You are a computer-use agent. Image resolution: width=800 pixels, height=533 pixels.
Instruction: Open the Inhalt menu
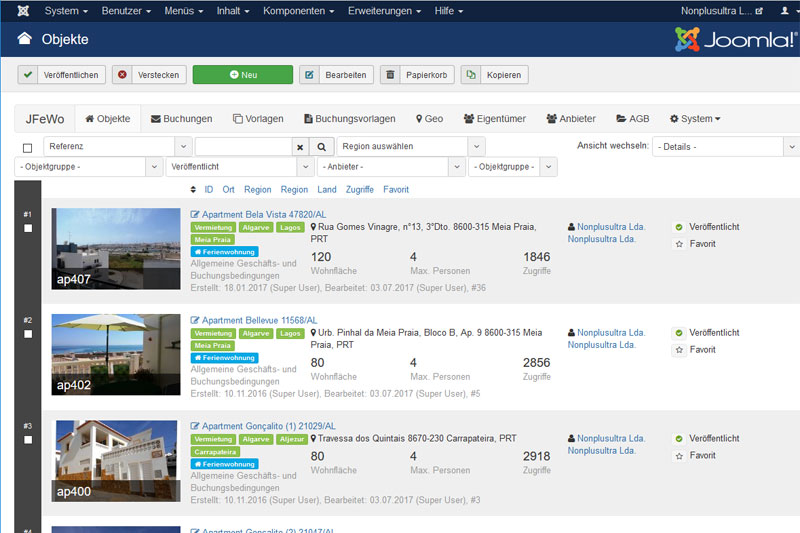233,11
